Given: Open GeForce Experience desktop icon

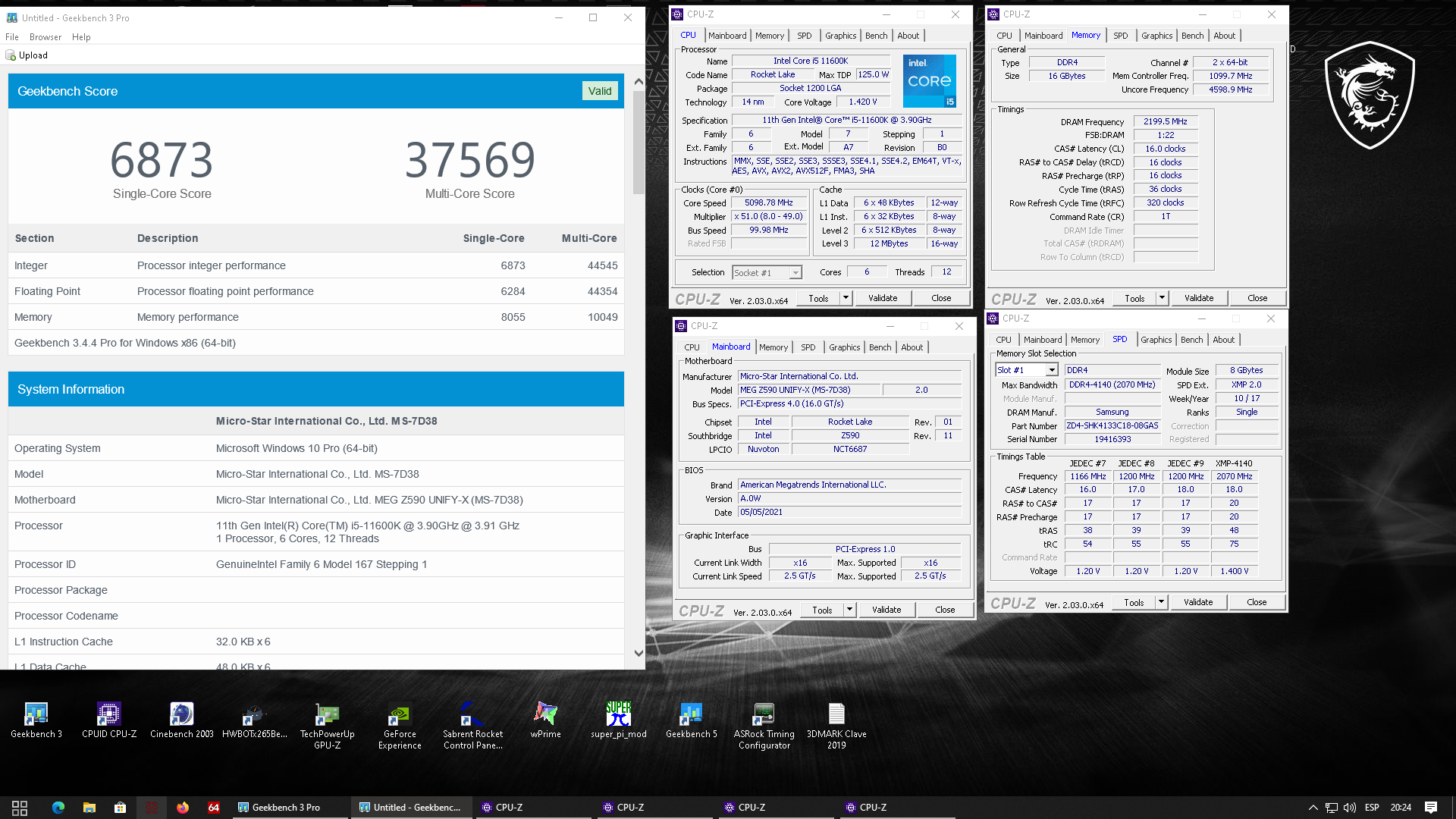Looking at the screenshot, I should [x=400, y=725].
